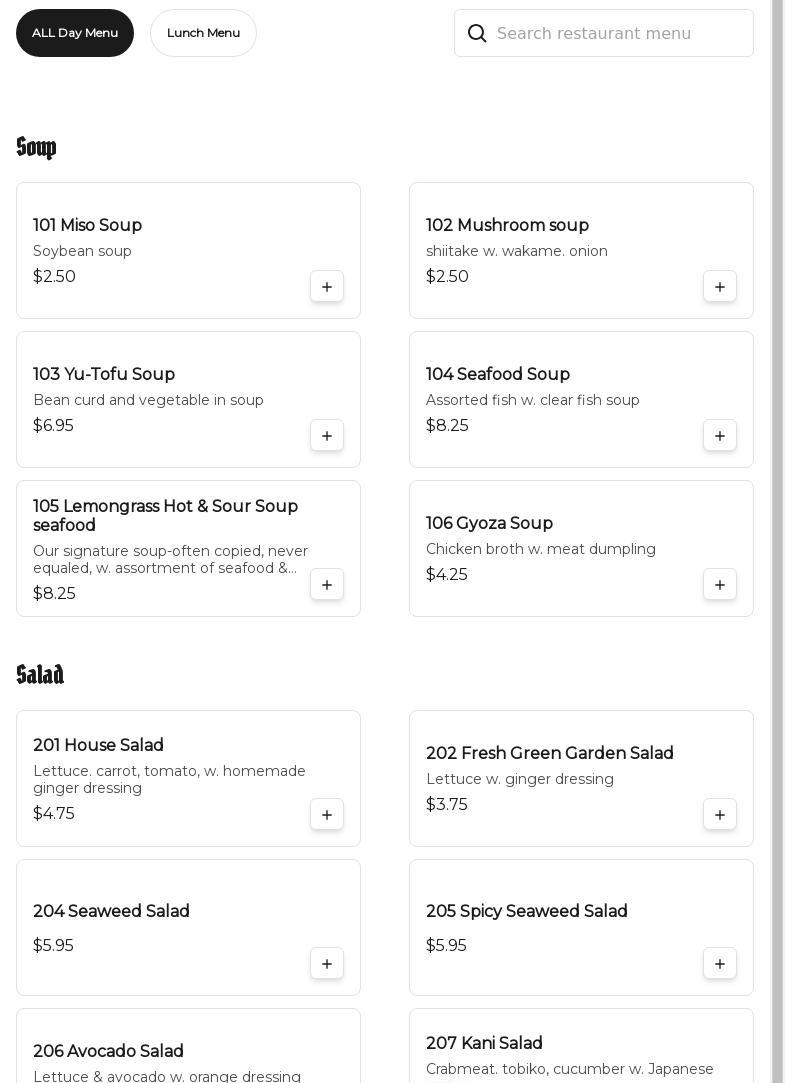Open 207 Kani Salad item details
Image resolution: width=785 pixels, height=1083 pixels.
click(484, 1043)
